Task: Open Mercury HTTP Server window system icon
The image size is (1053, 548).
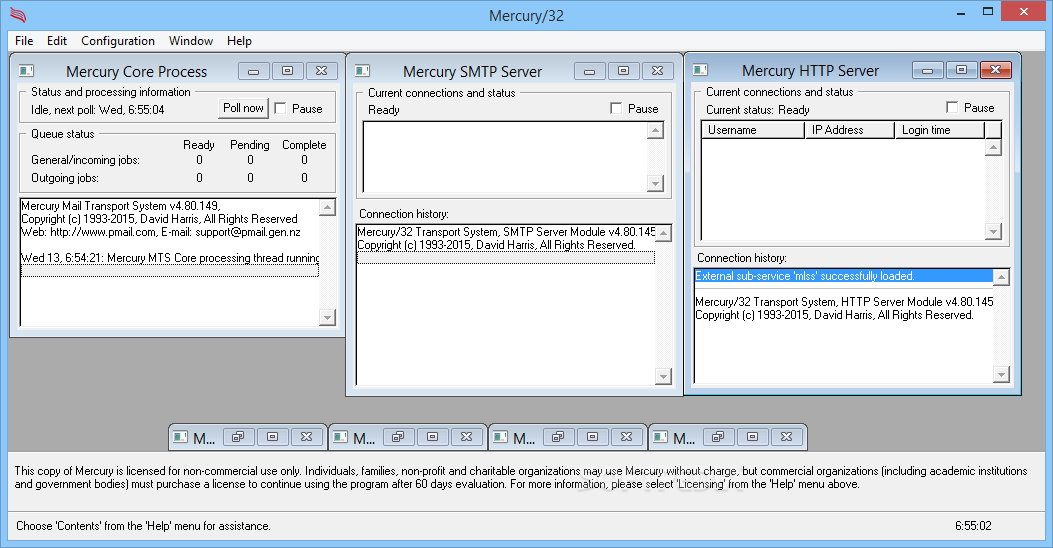Action: (700, 70)
